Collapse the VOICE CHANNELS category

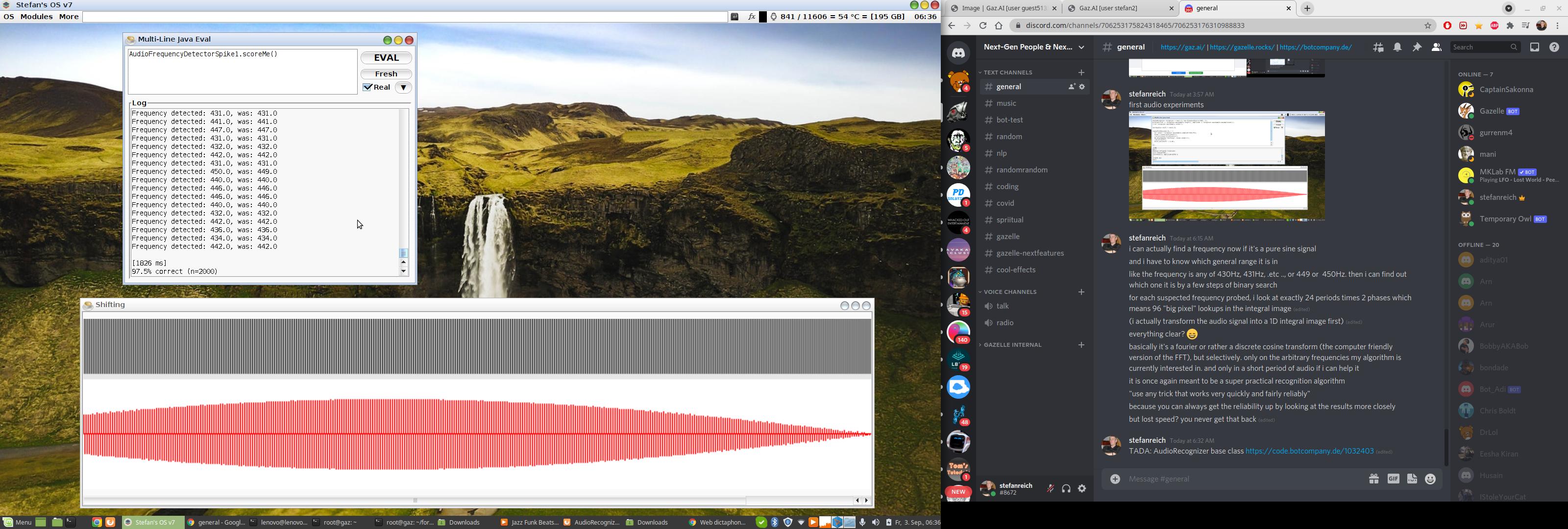[x=1009, y=292]
